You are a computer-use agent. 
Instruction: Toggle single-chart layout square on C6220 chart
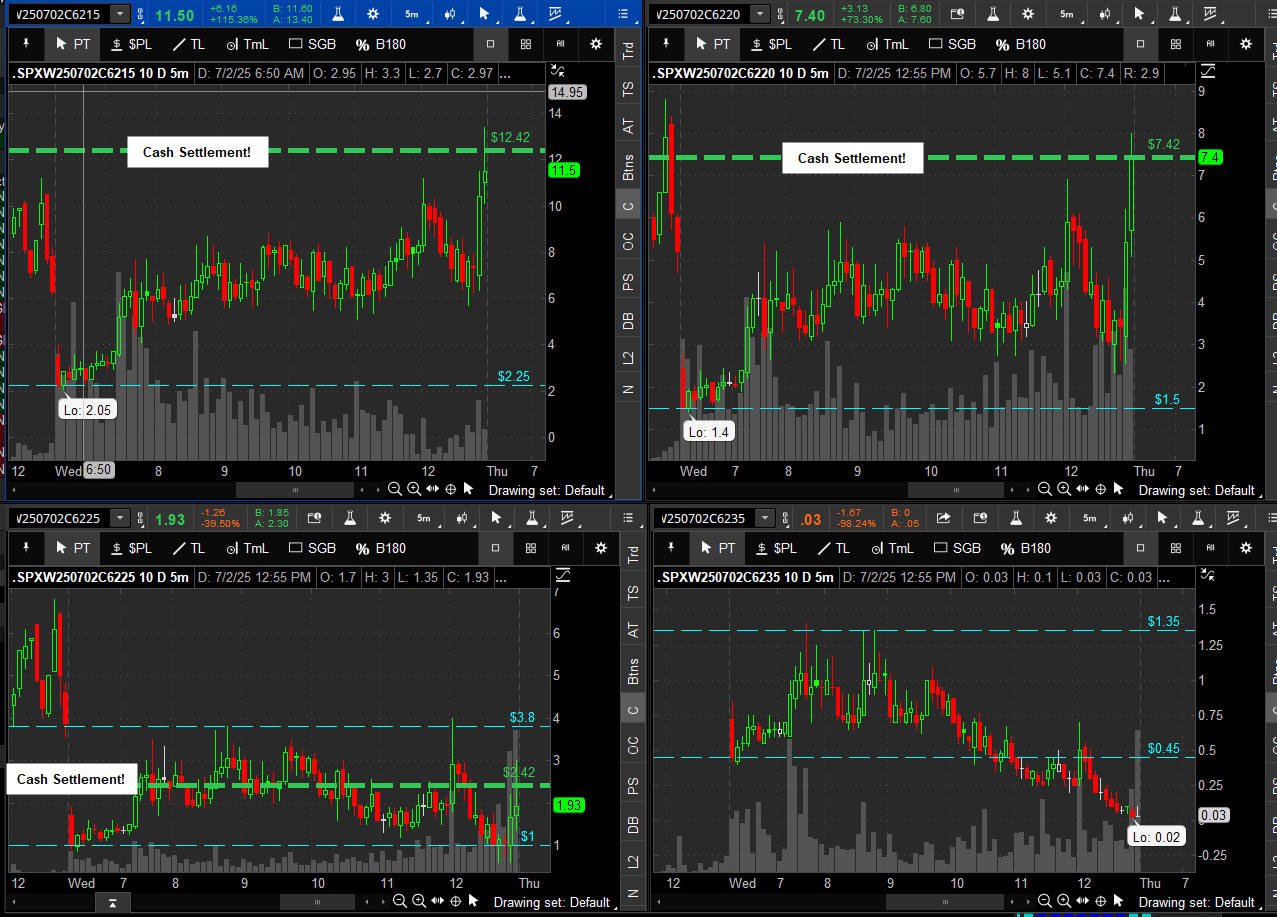click(x=1140, y=44)
